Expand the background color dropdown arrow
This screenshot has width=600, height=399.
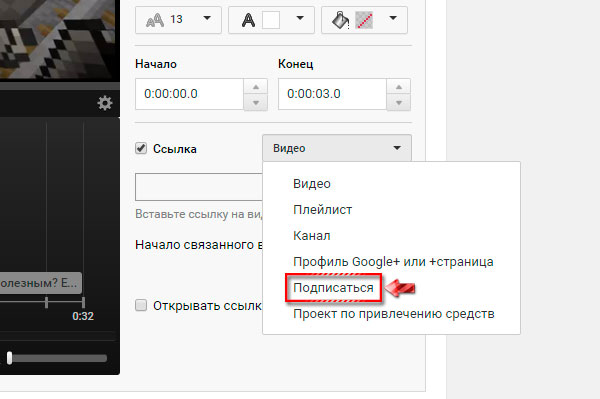(x=393, y=18)
